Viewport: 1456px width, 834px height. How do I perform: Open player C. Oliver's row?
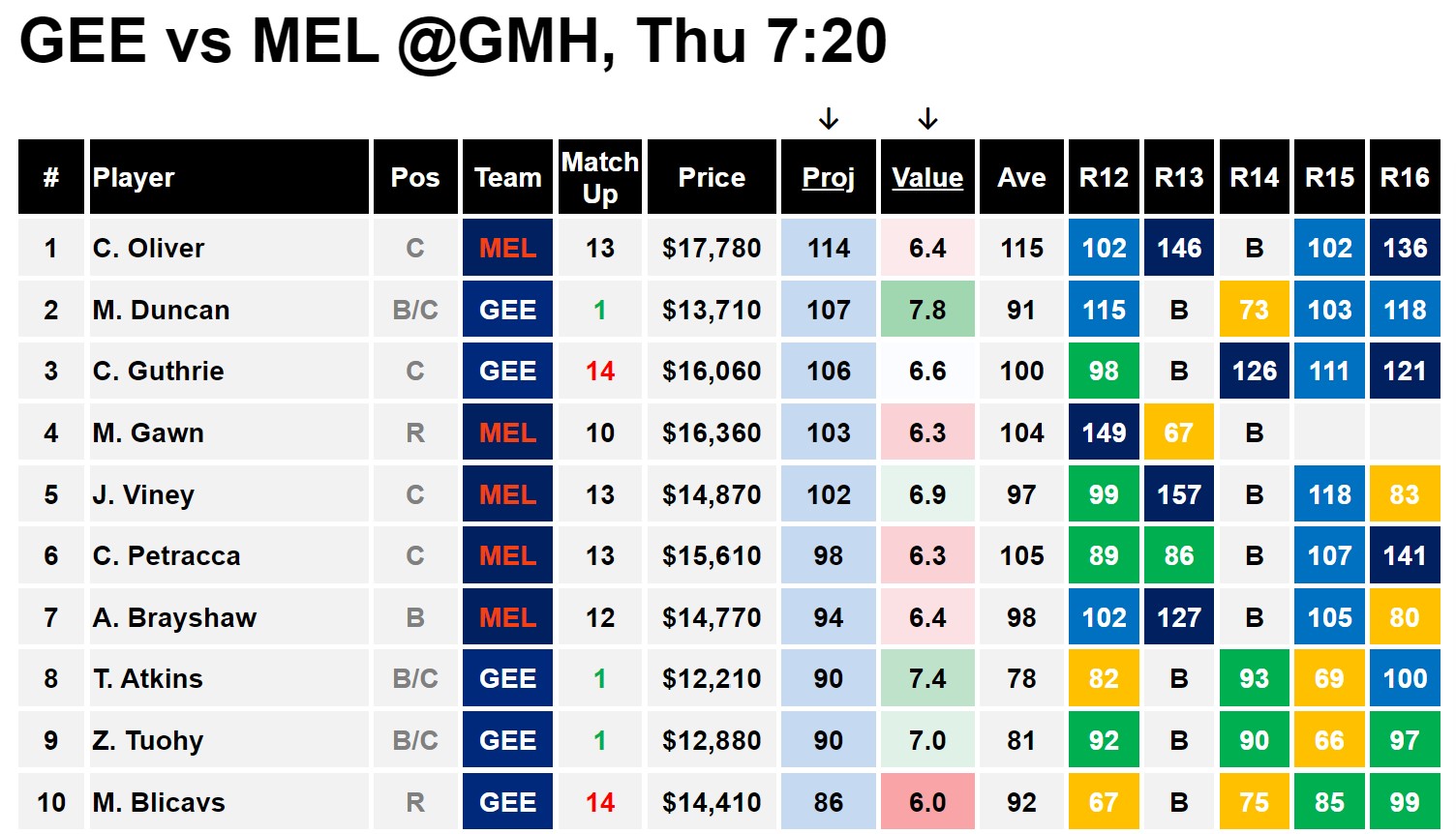pyautogui.click(x=729, y=248)
